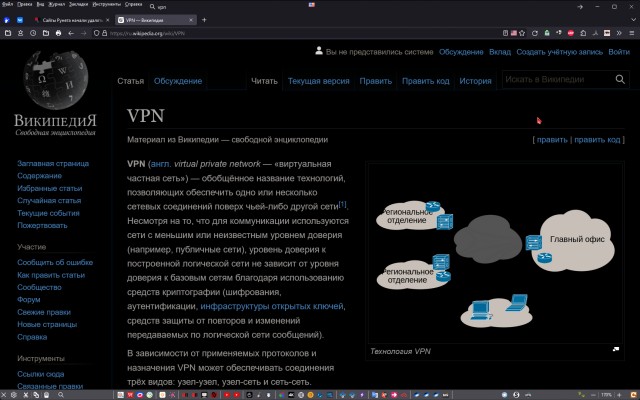This screenshot has width=640, height=400.
Task: Click the flag icon in the title bar
Action: click(311, 5)
